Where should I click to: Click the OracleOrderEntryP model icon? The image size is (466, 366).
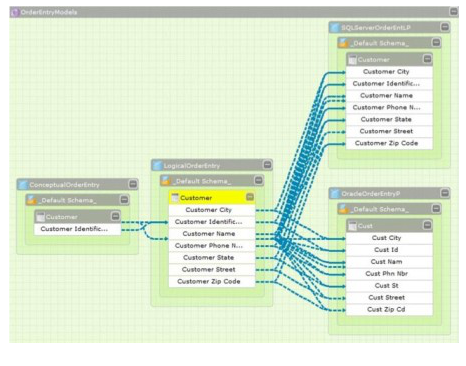click(335, 193)
